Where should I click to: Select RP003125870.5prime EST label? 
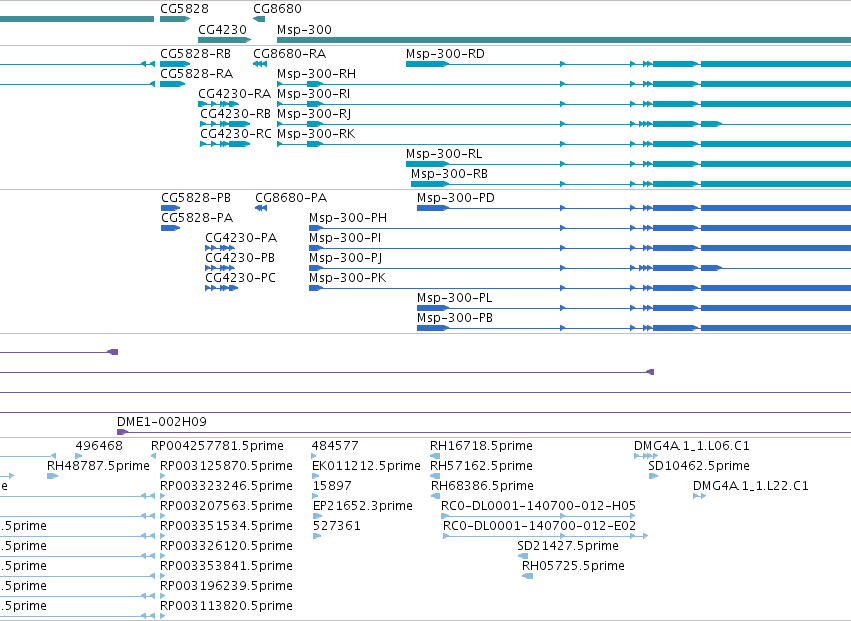[226, 466]
